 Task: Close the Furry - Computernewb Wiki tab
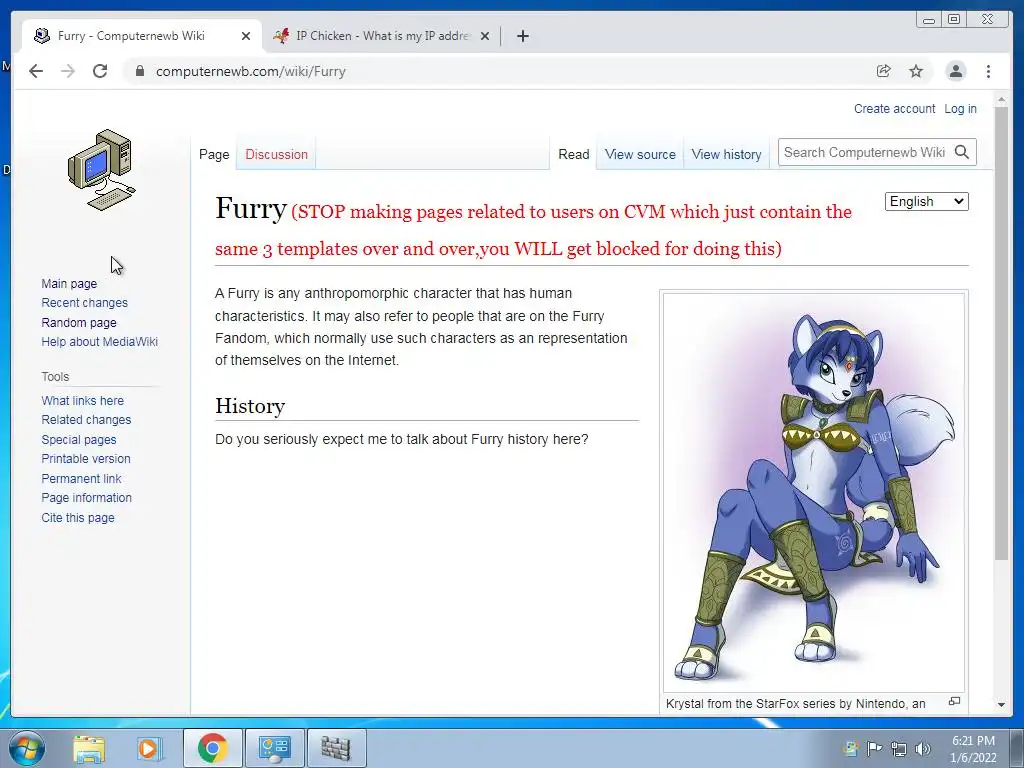click(246, 36)
